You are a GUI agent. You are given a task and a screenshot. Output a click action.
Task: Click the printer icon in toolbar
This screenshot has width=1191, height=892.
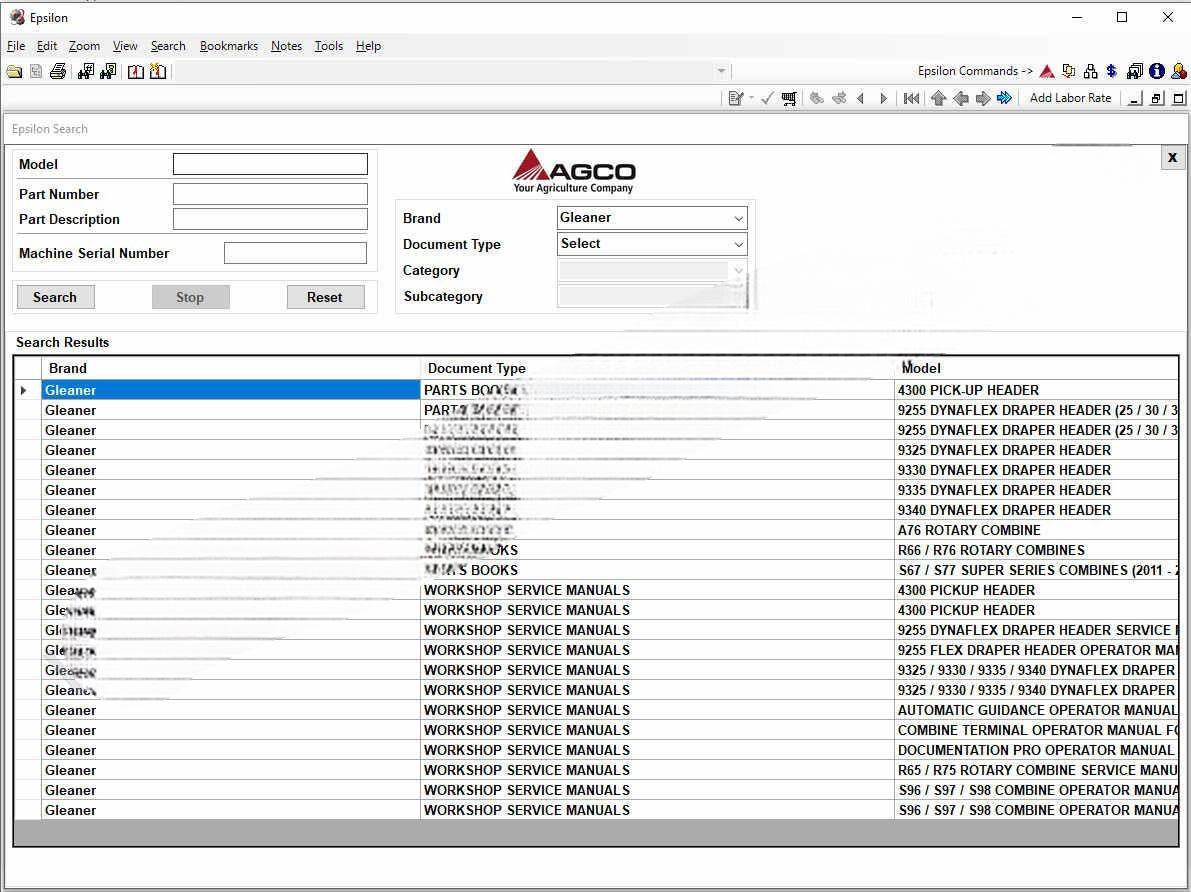coord(58,72)
